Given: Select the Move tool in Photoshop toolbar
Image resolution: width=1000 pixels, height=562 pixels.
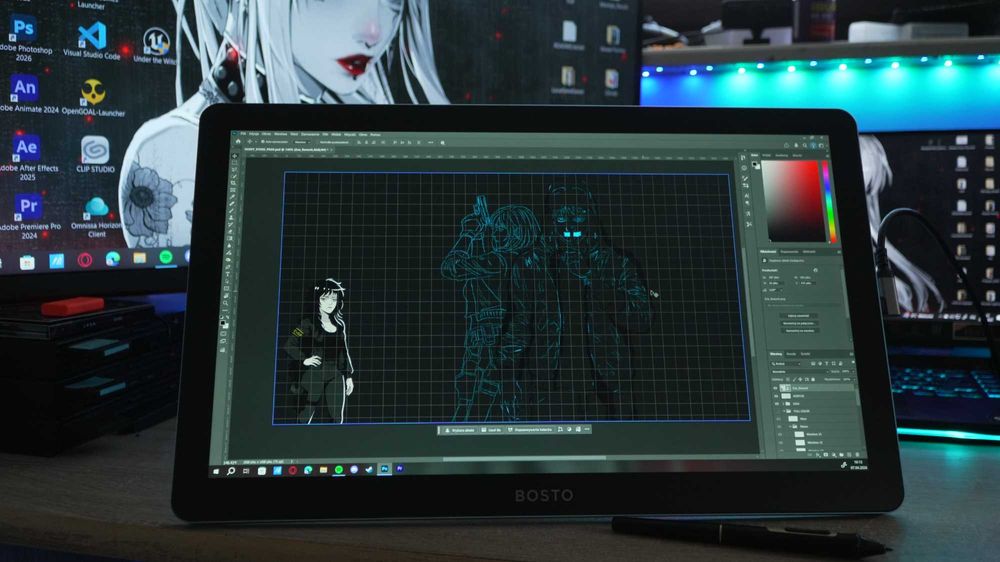Looking at the screenshot, I should (235, 155).
